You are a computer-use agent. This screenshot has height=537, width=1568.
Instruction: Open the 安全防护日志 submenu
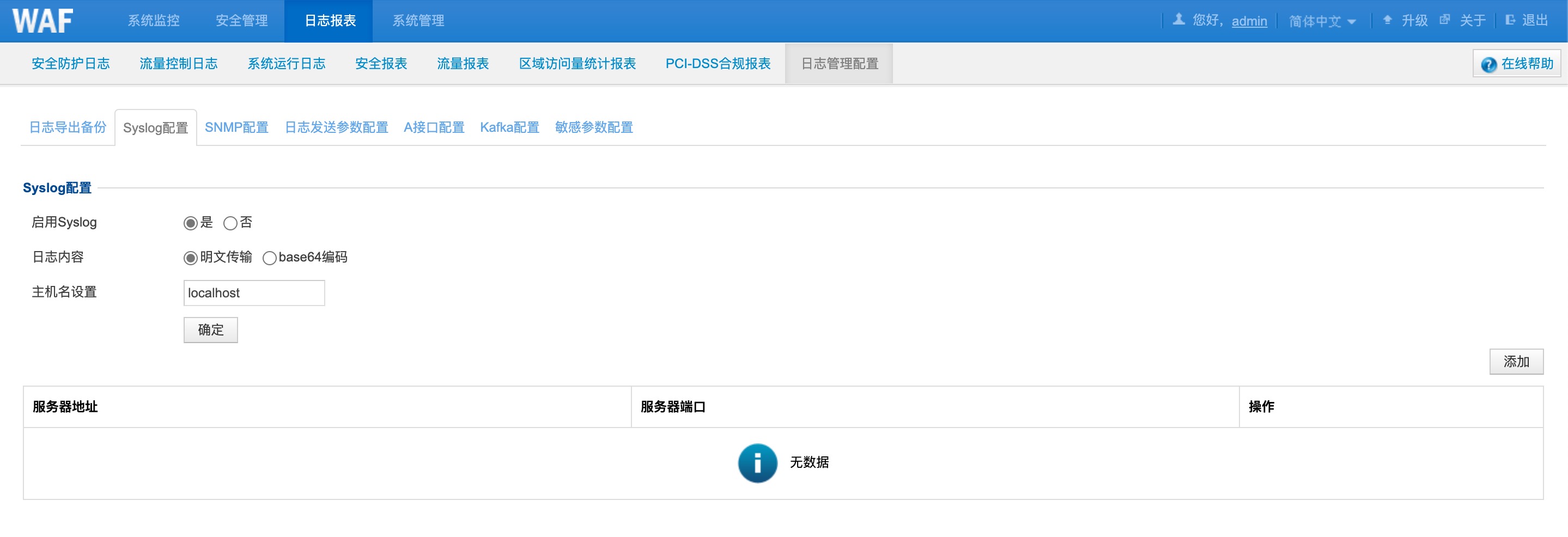coord(71,63)
